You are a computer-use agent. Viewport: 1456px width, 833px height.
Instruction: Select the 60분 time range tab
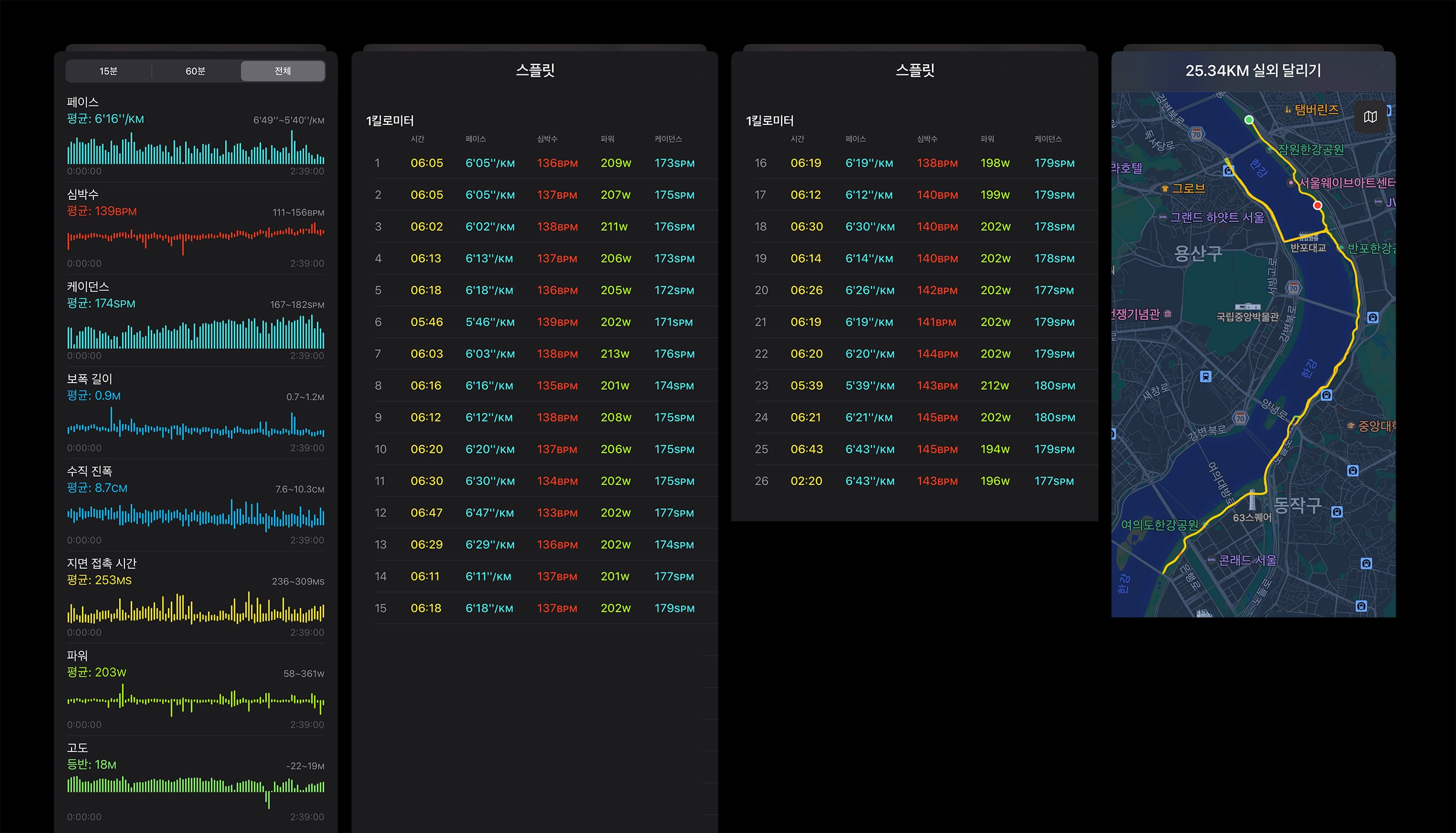(195, 71)
